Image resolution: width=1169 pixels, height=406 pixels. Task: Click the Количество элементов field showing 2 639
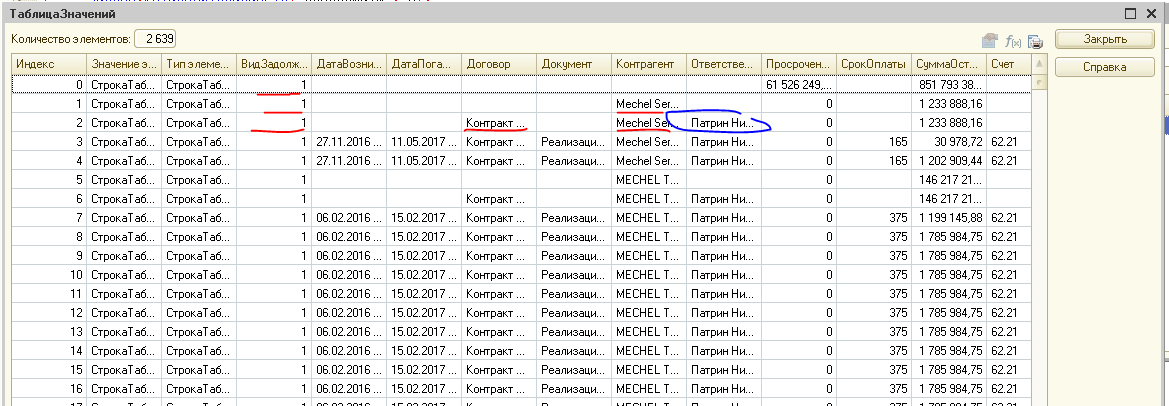[x=155, y=39]
